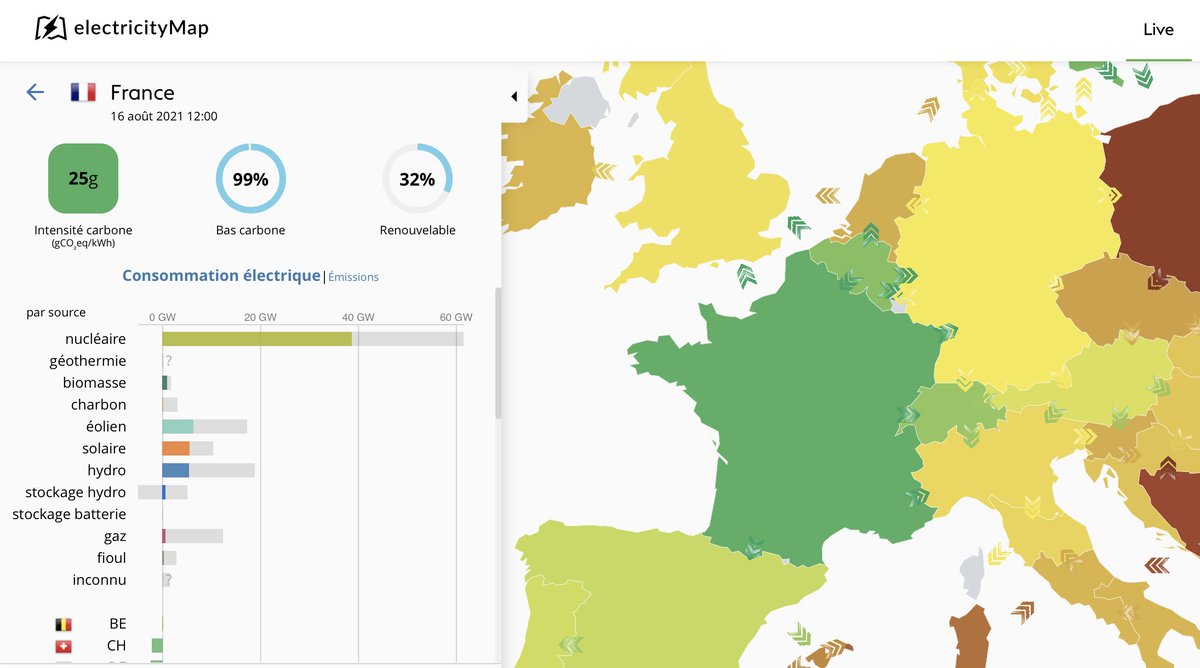Select the Consommation électrique view

(221, 275)
